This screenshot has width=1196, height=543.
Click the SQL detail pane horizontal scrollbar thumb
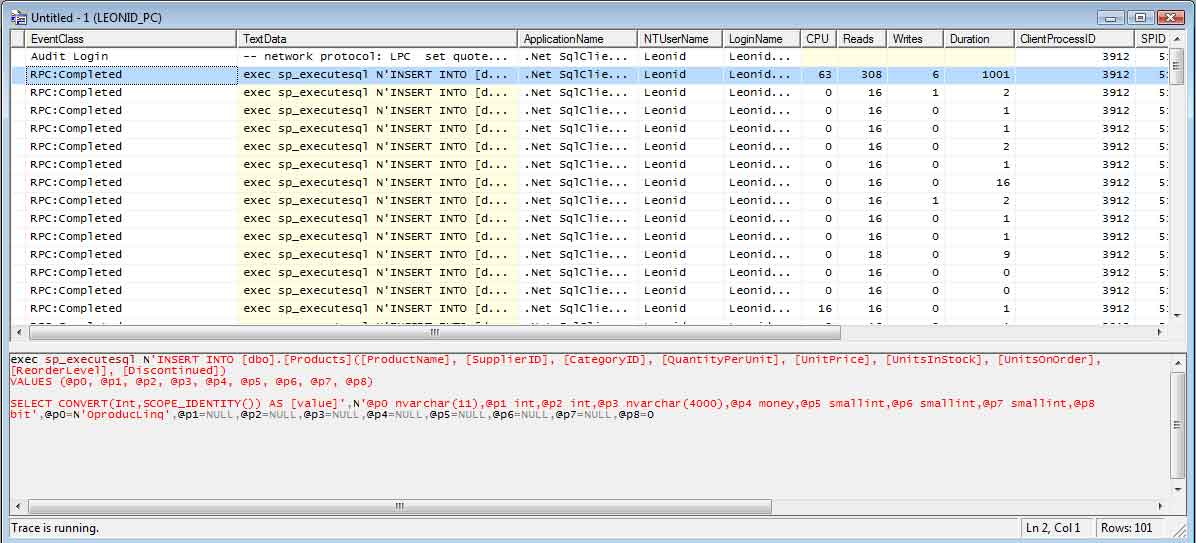[x=400, y=506]
